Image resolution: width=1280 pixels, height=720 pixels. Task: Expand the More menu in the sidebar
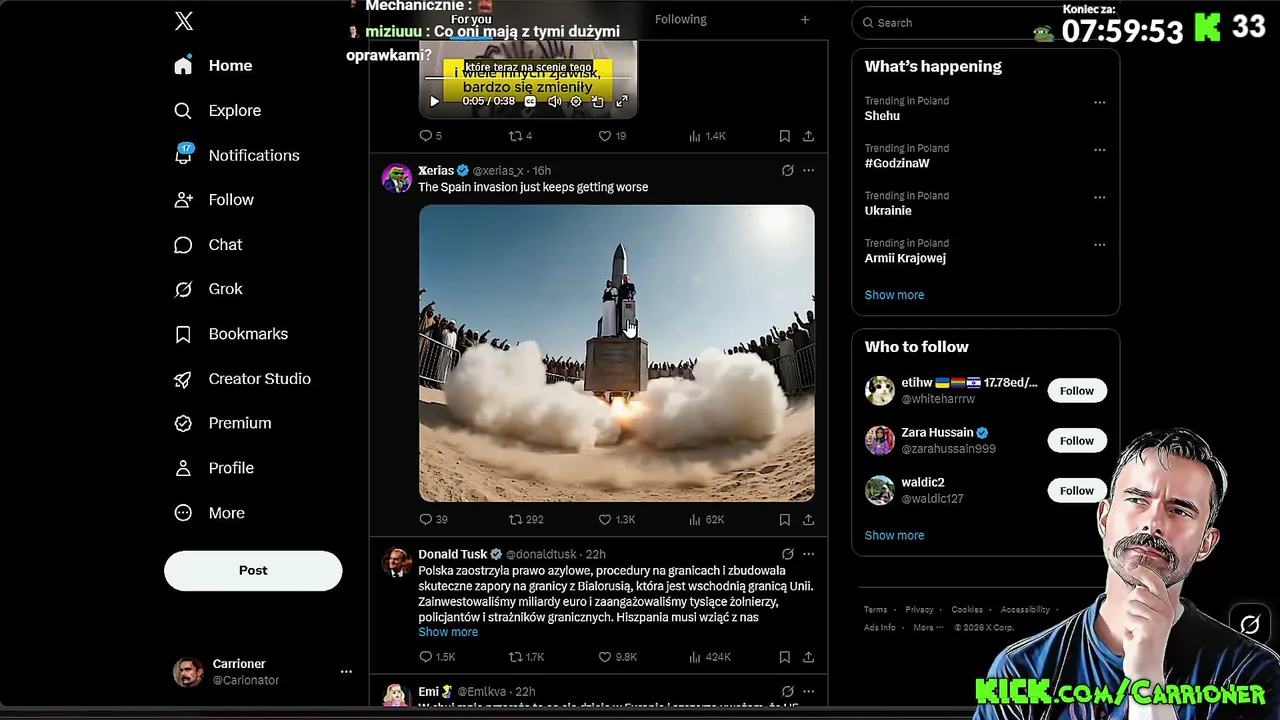pyautogui.click(x=208, y=513)
